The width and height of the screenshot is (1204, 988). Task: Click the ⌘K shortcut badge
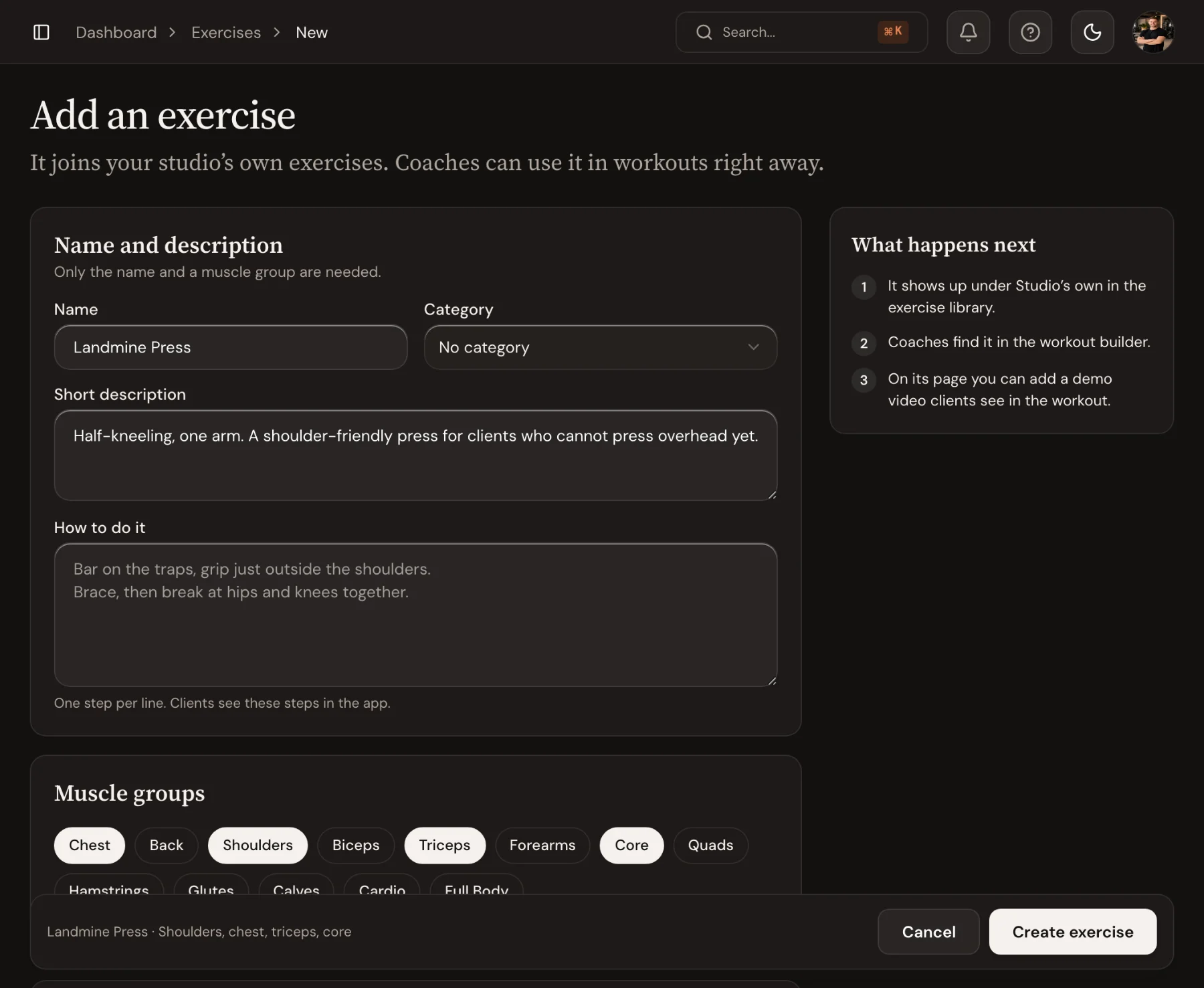[x=893, y=31]
